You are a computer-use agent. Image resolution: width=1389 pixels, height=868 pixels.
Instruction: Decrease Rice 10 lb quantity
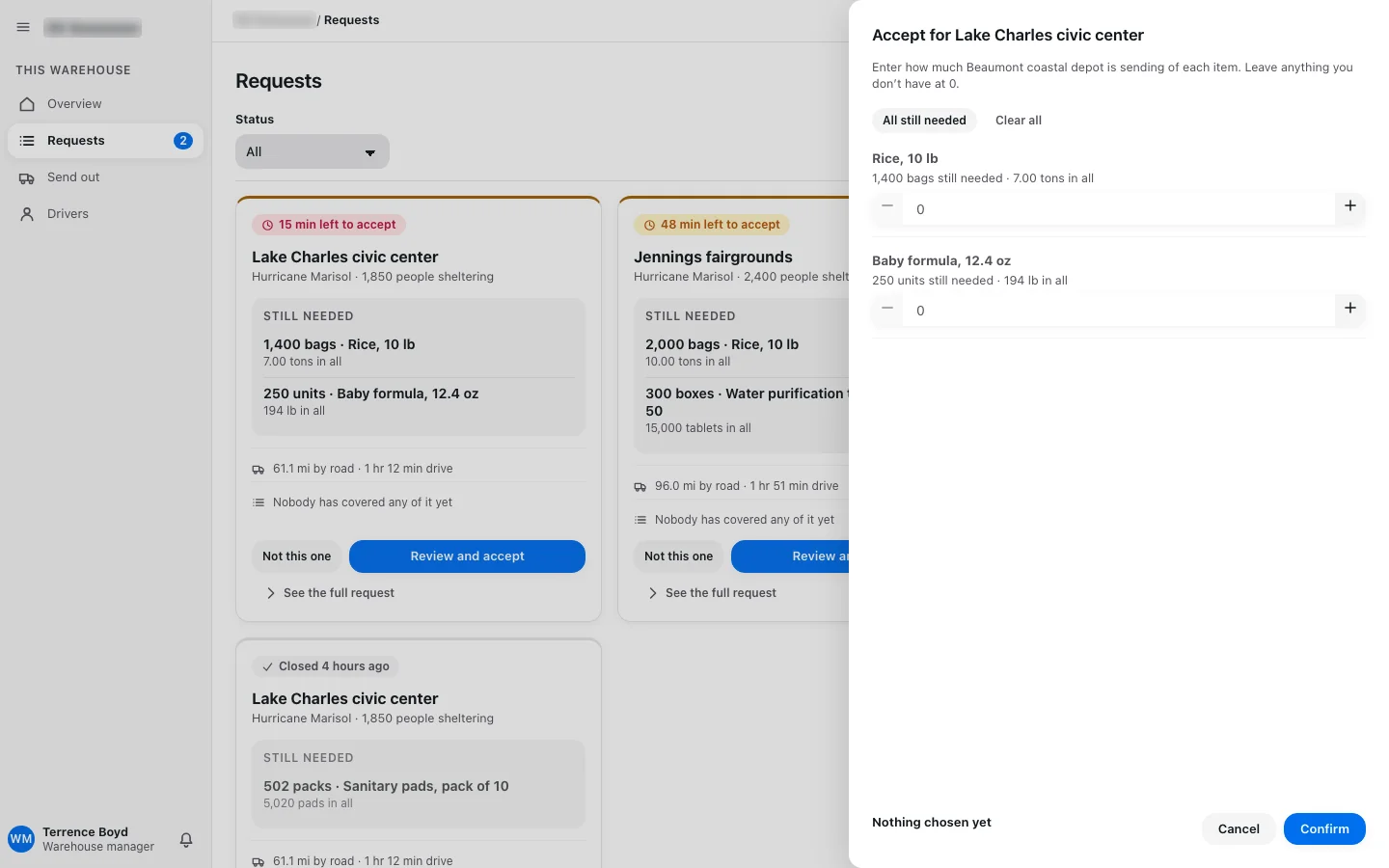(x=887, y=206)
